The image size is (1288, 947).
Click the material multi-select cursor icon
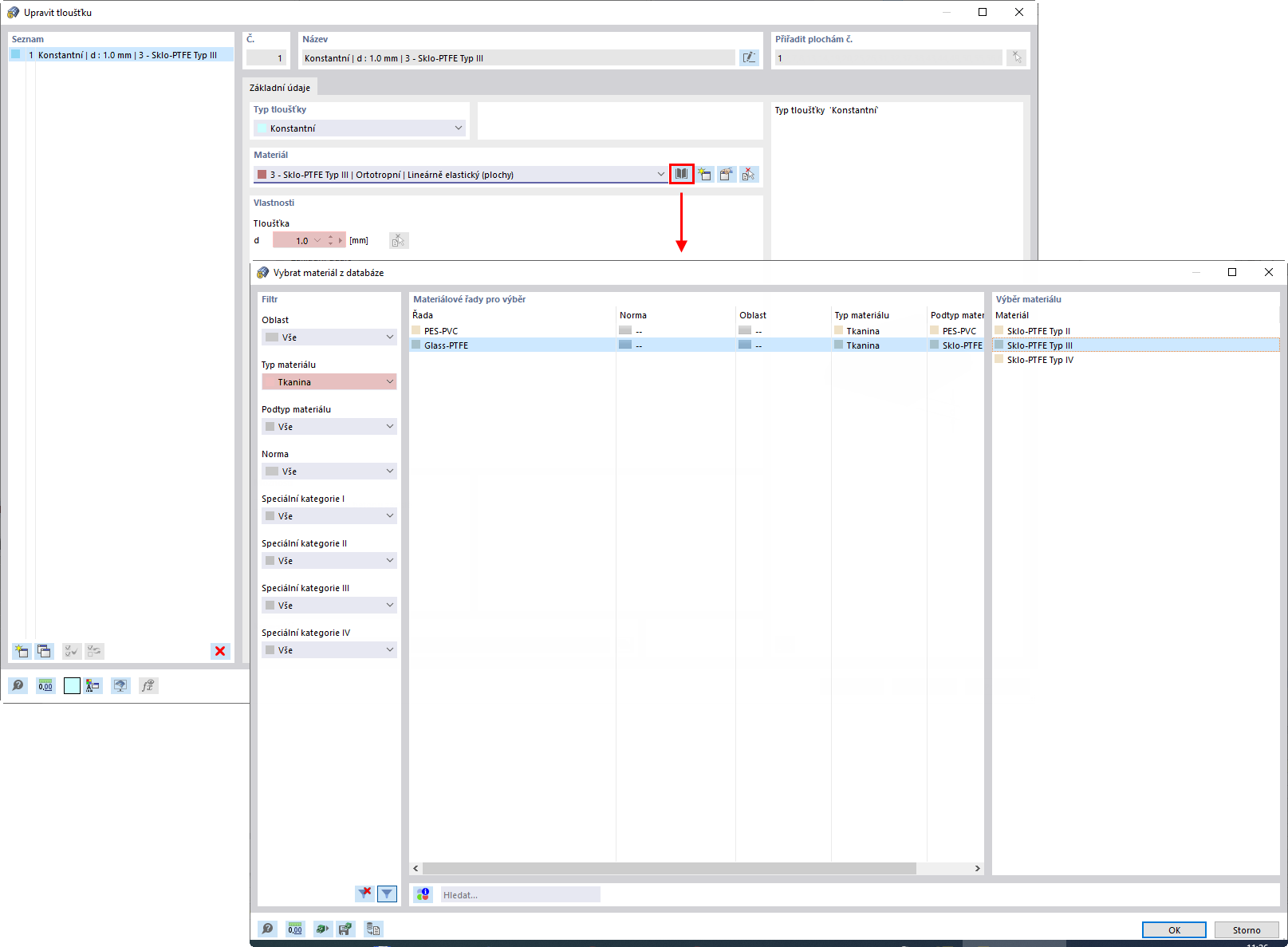(748, 174)
